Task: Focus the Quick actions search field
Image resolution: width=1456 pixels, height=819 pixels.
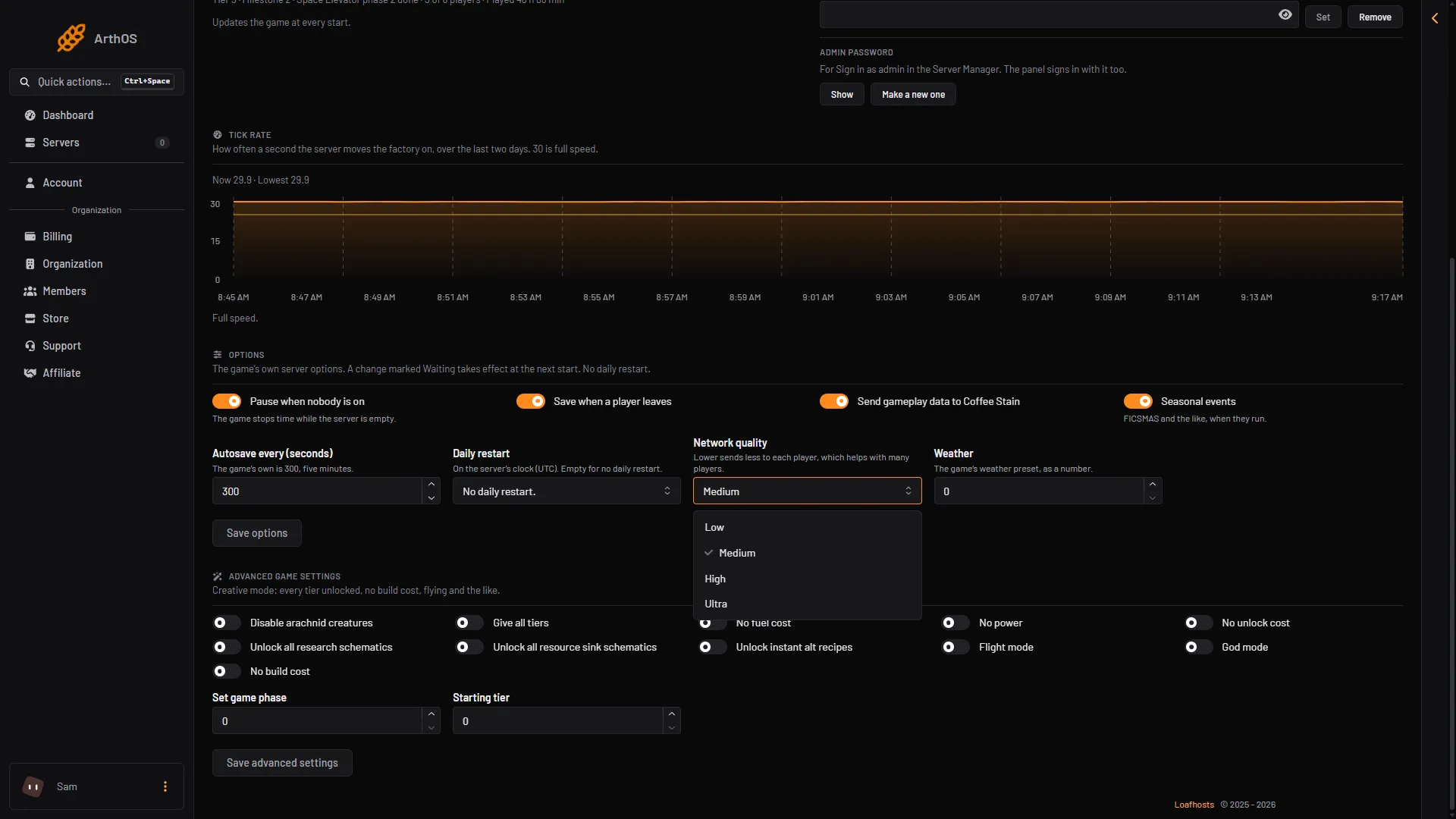Action: tap(96, 82)
